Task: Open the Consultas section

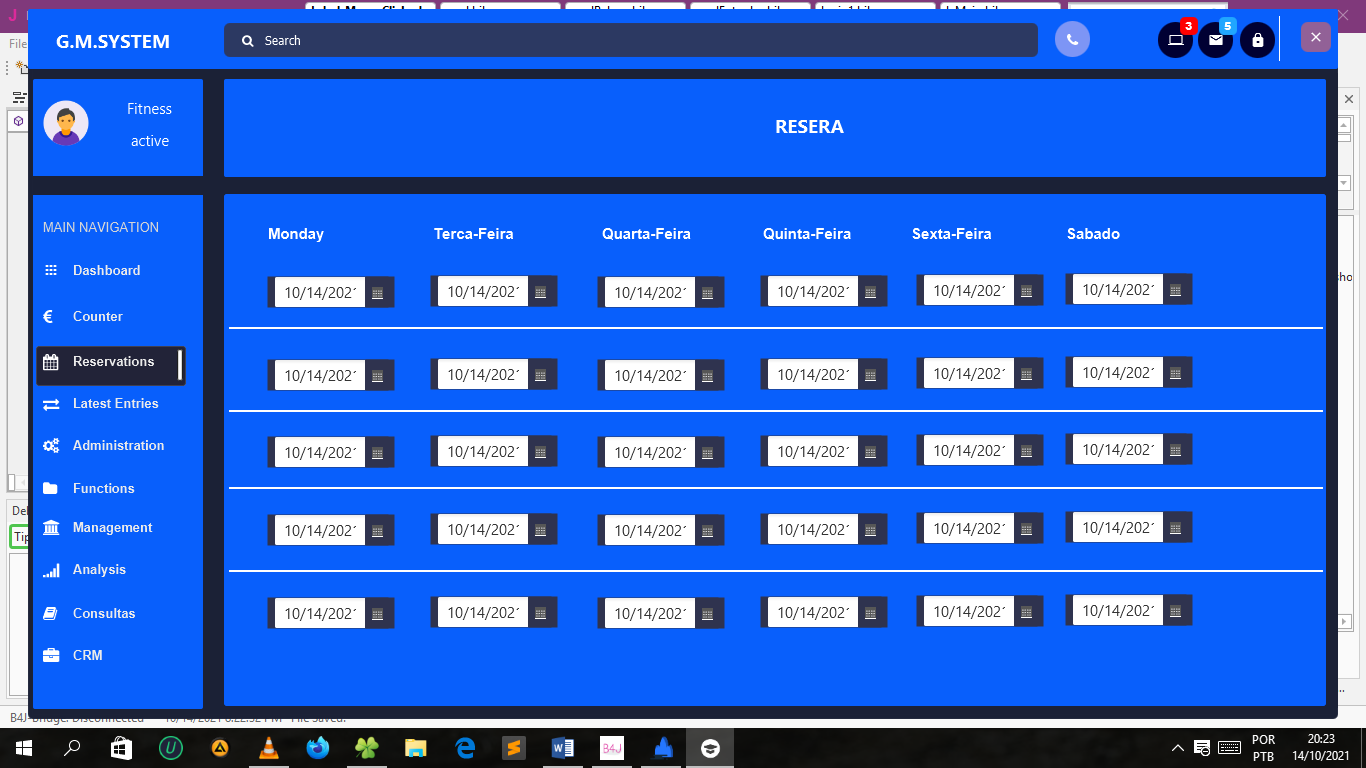Action: (104, 614)
